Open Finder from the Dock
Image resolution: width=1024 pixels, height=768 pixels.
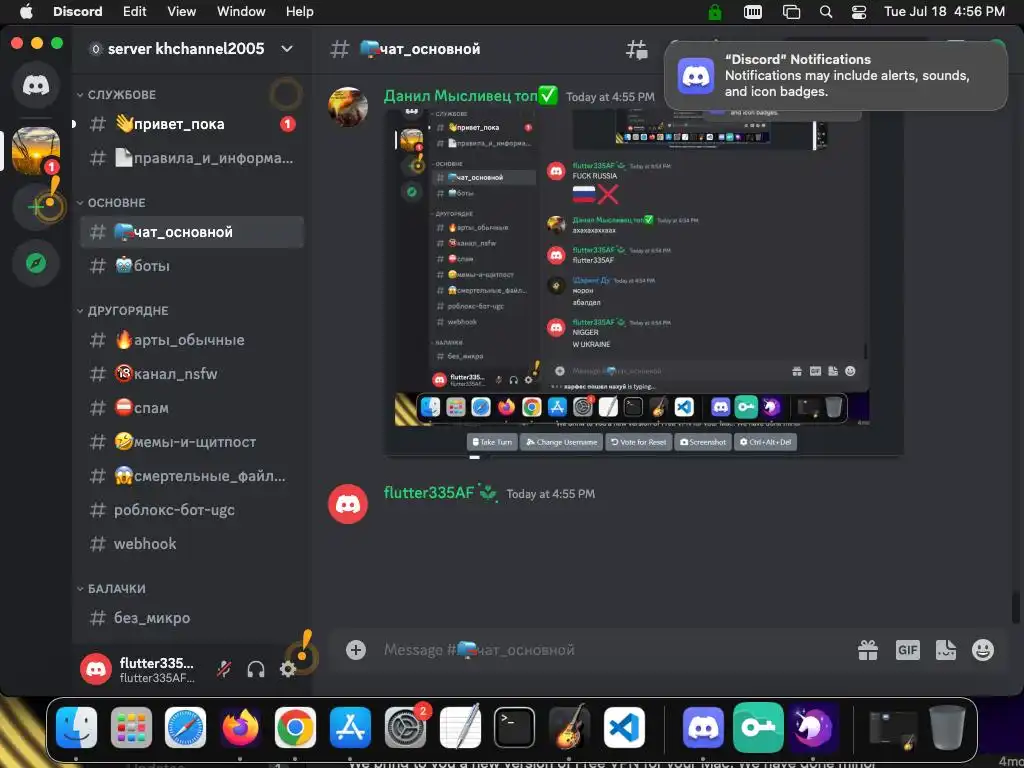point(76,728)
